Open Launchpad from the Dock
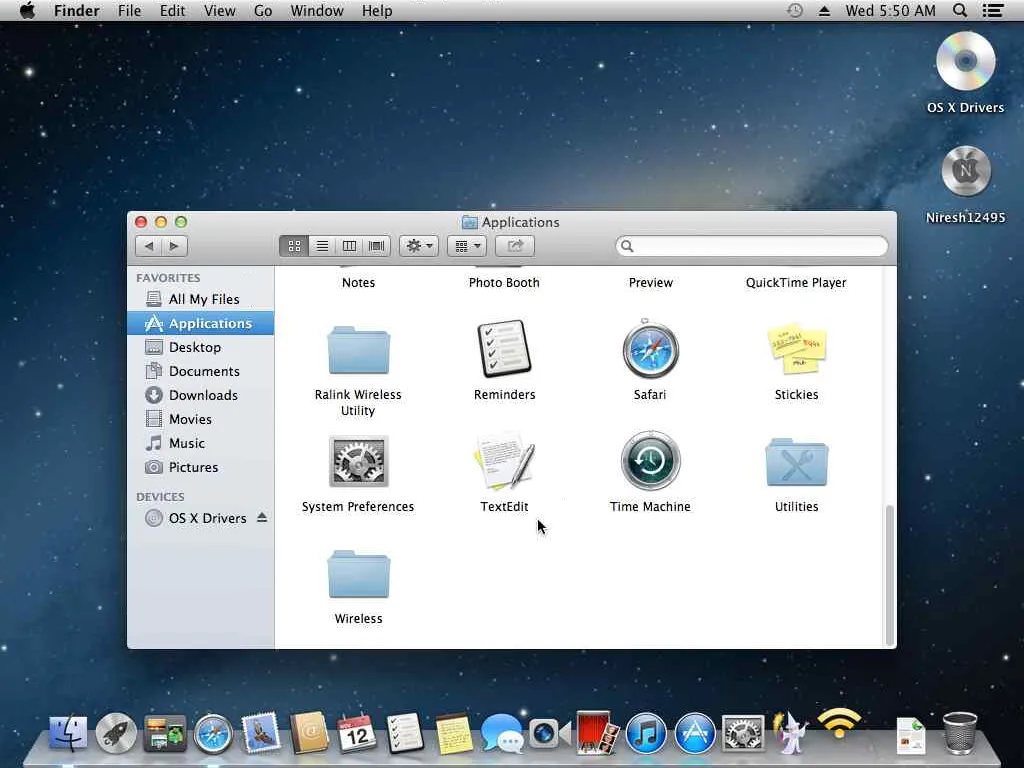Viewport: 1024px width, 768px height. click(116, 733)
